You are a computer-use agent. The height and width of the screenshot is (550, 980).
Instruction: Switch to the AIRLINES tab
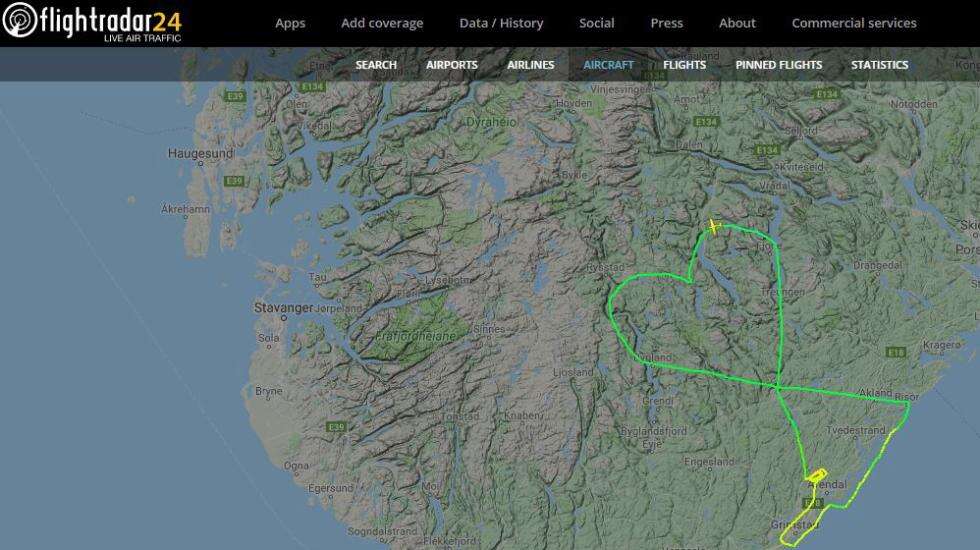click(x=531, y=64)
